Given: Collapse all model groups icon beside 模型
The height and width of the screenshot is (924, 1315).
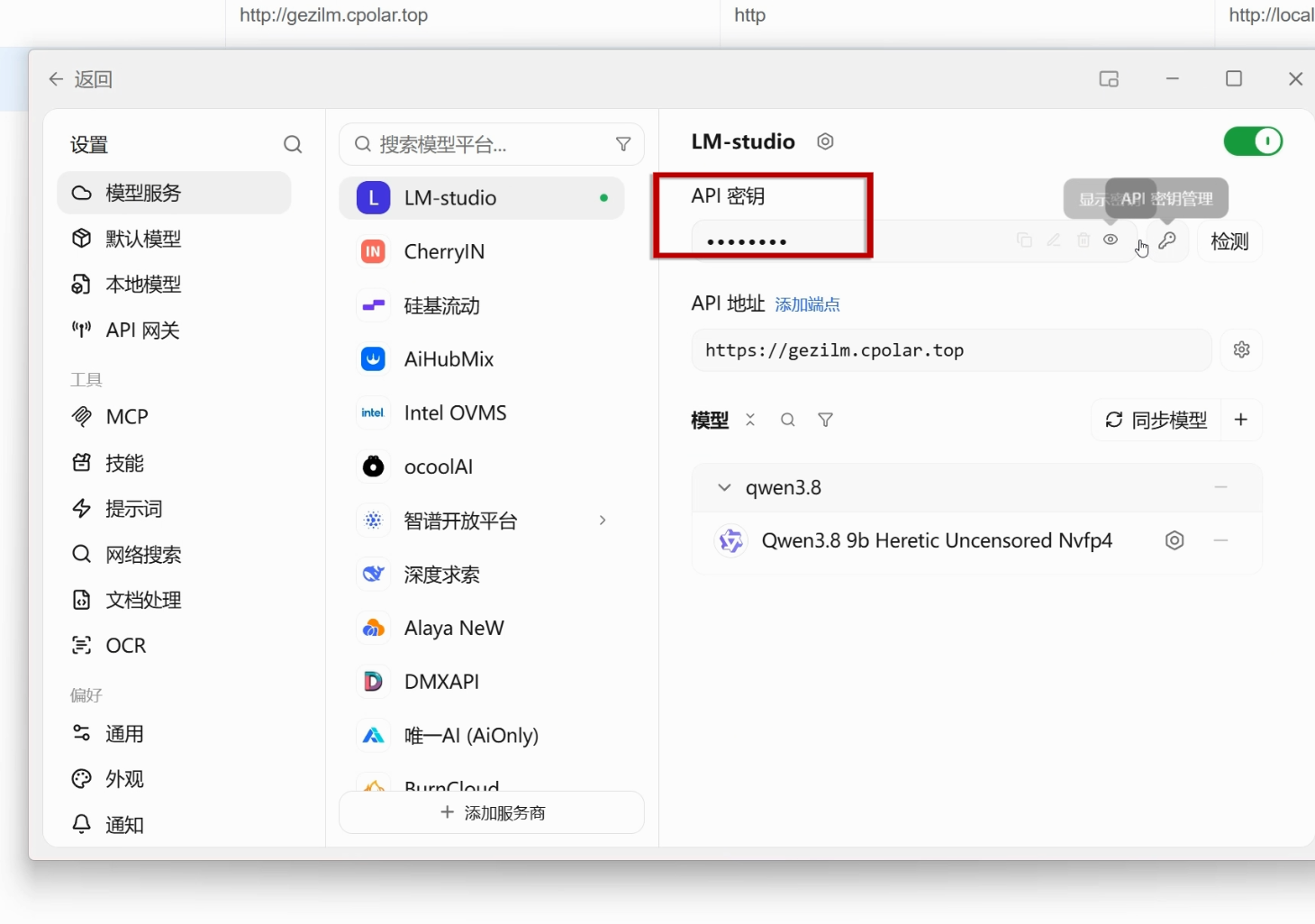Looking at the screenshot, I should pyautogui.click(x=750, y=420).
